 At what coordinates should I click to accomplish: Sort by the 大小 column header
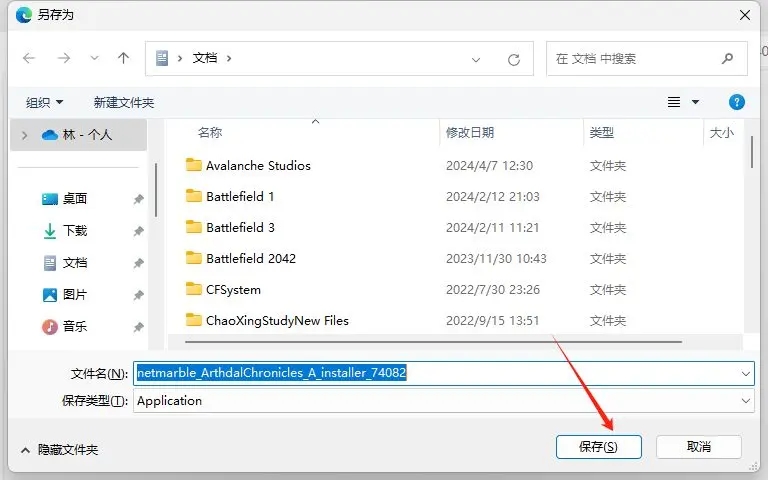pyautogui.click(x=722, y=132)
